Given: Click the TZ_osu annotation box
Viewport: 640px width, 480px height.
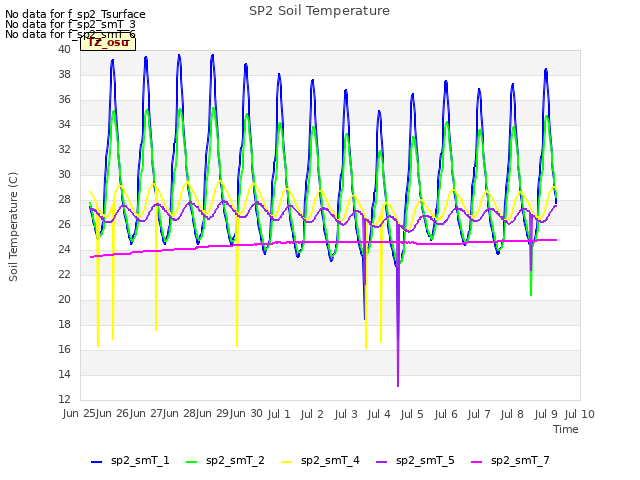Looking at the screenshot, I should click(108, 43).
